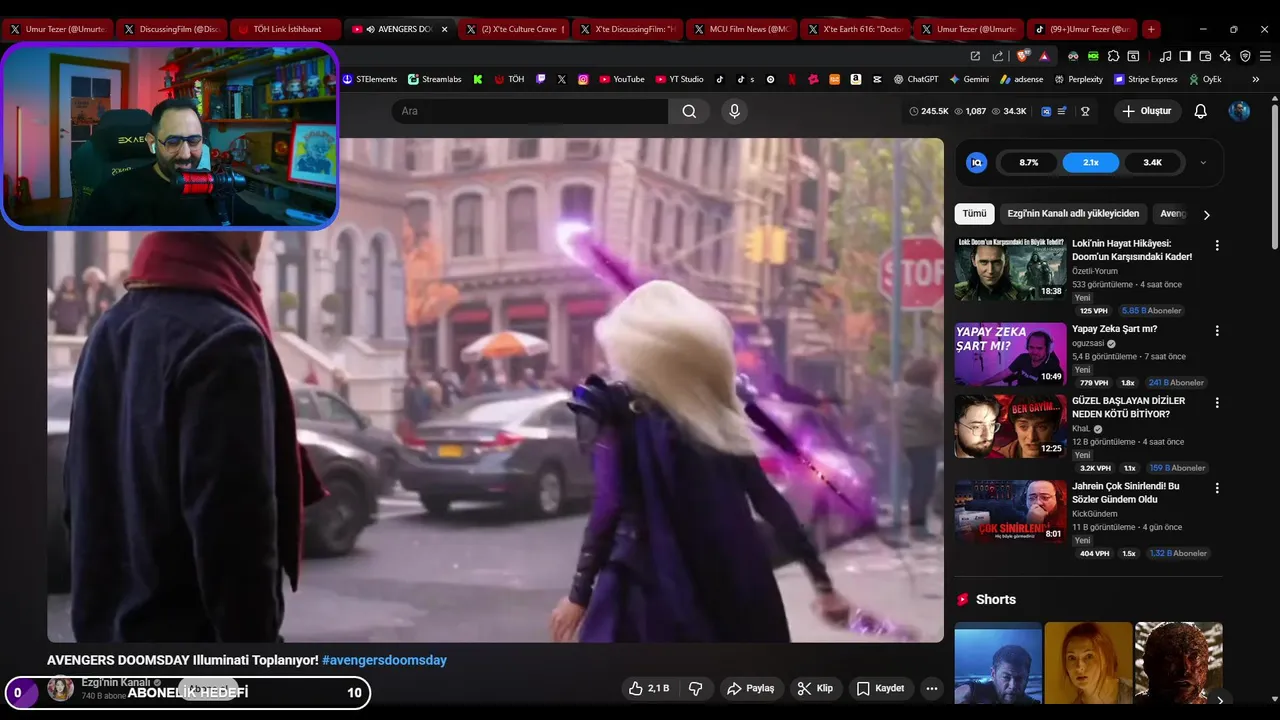Open a new browser tab
Screen dimensions: 1280x720
point(1151,29)
